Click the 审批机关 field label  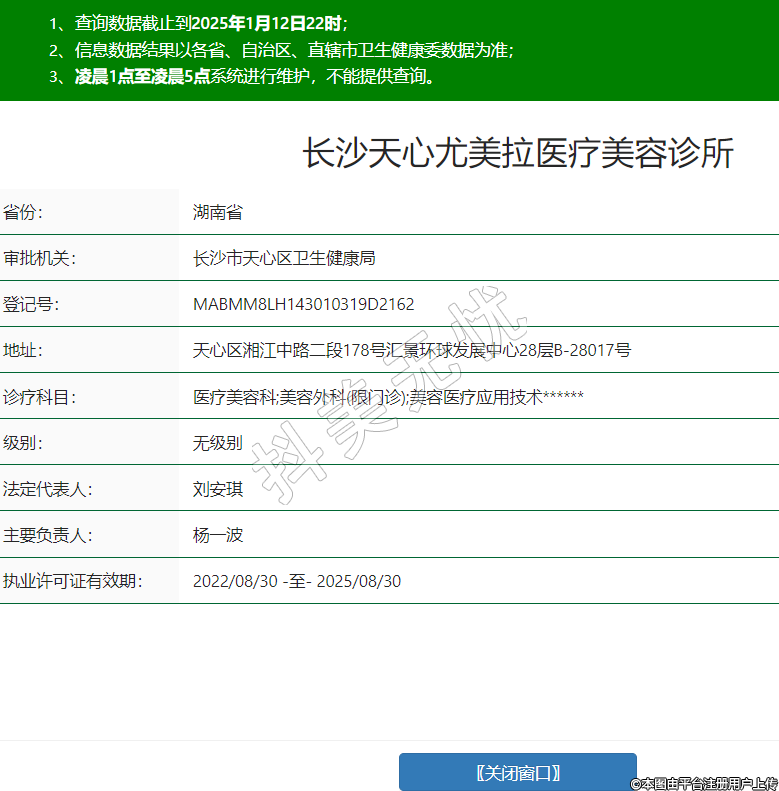pyautogui.click(x=40, y=258)
